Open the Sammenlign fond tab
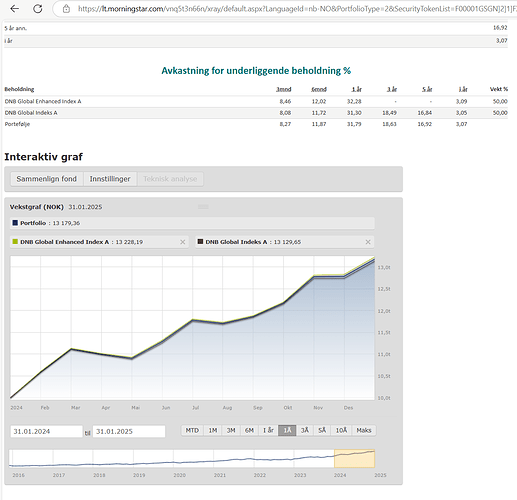Screen dimensions: 517x500 click(x=47, y=179)
